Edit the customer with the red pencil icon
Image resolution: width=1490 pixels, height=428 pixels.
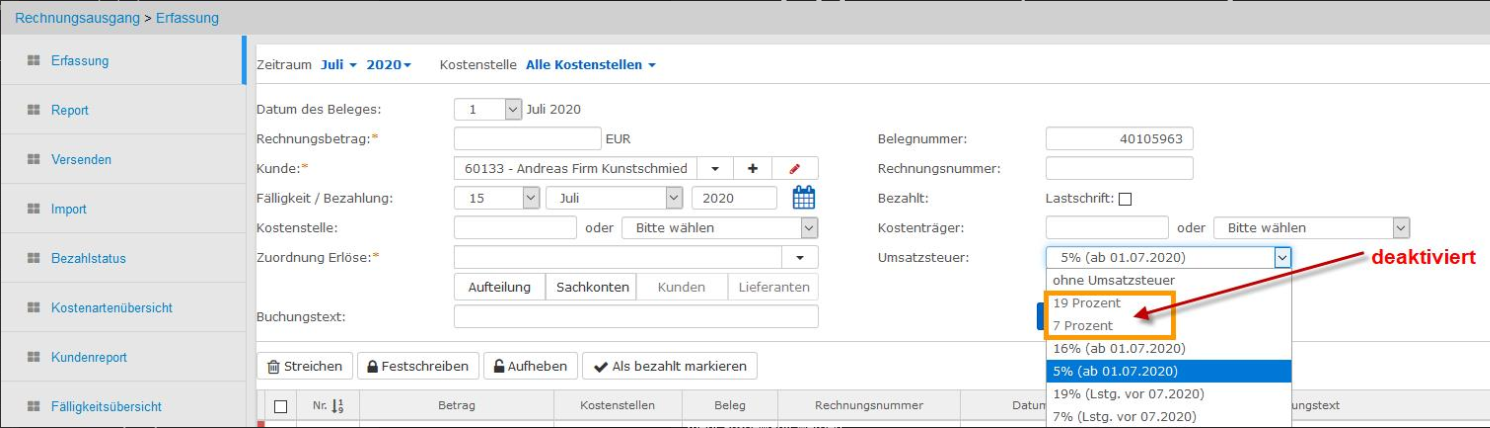tap(795, 168)
